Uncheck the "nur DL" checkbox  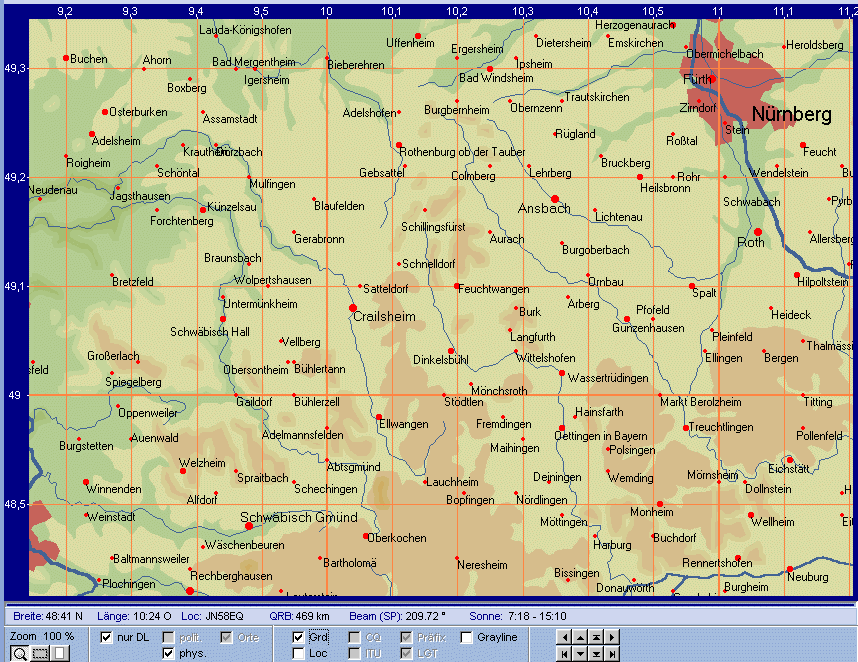click(x=107, y=637)
